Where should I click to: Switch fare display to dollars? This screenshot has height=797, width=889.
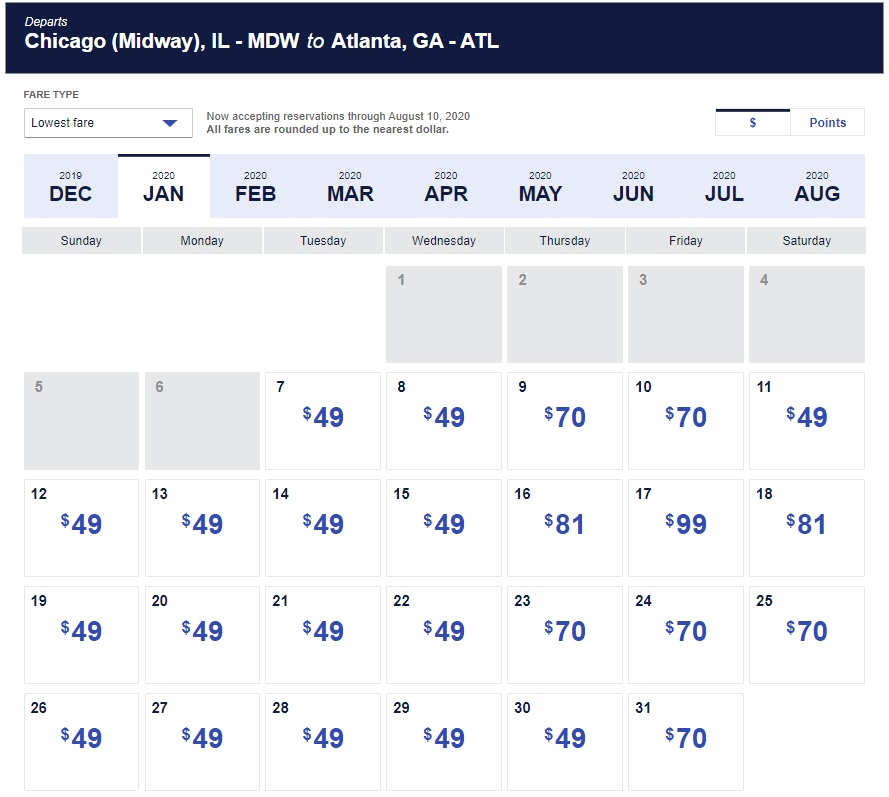tap(752, 123)
